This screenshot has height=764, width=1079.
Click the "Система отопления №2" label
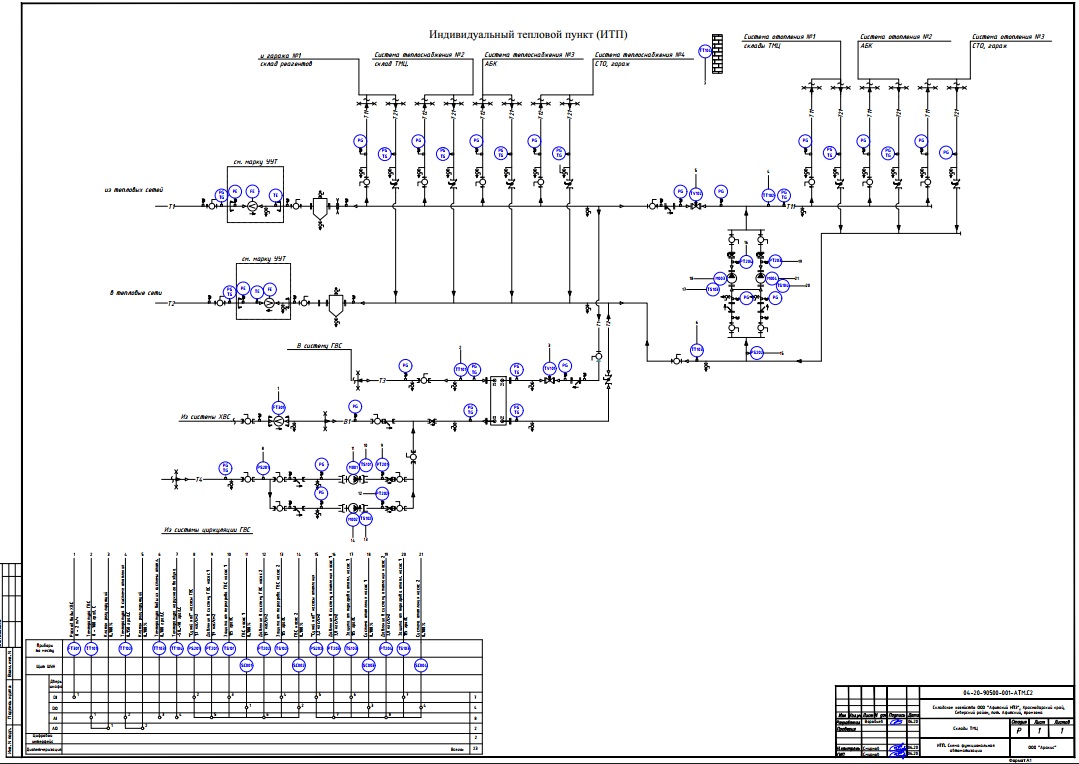pyautogui.click(x=897, y=36)
